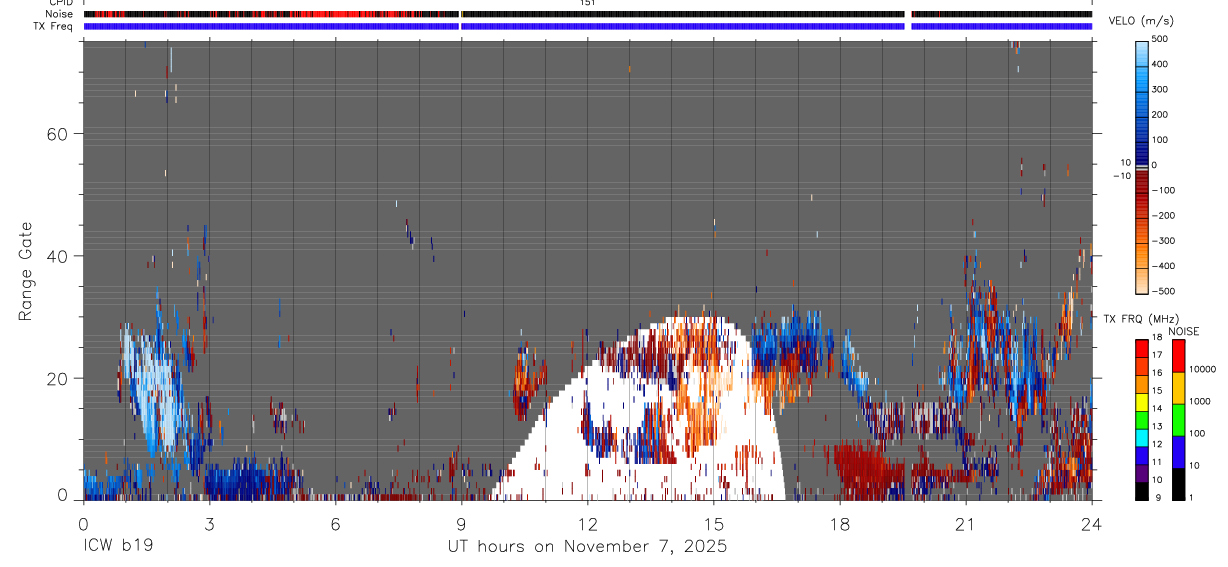Click the NOISE legend title
This screenshot has width=1228, height=567.
coord(1184,331)
